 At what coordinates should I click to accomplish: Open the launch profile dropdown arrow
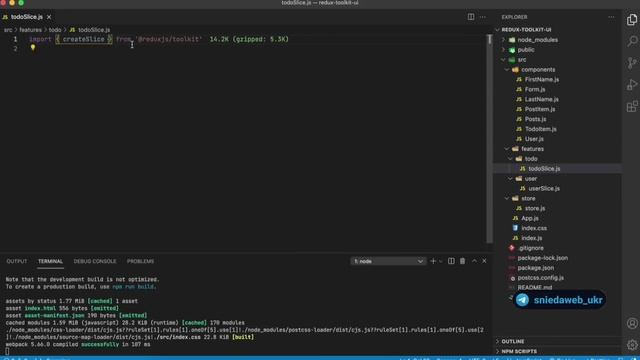pyautogui.click(x=441, y=261)
